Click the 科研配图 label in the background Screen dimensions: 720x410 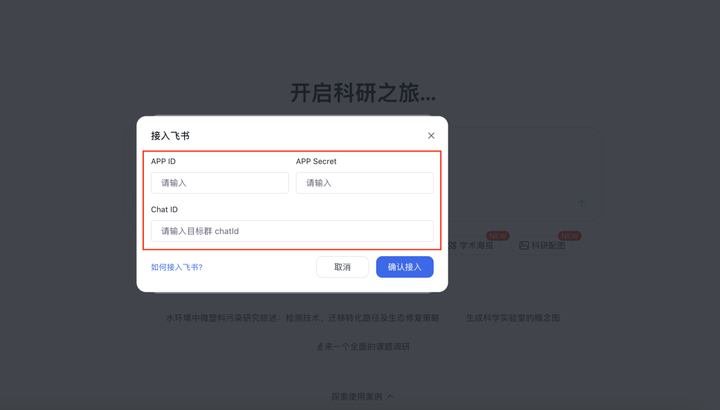[548, 246]
